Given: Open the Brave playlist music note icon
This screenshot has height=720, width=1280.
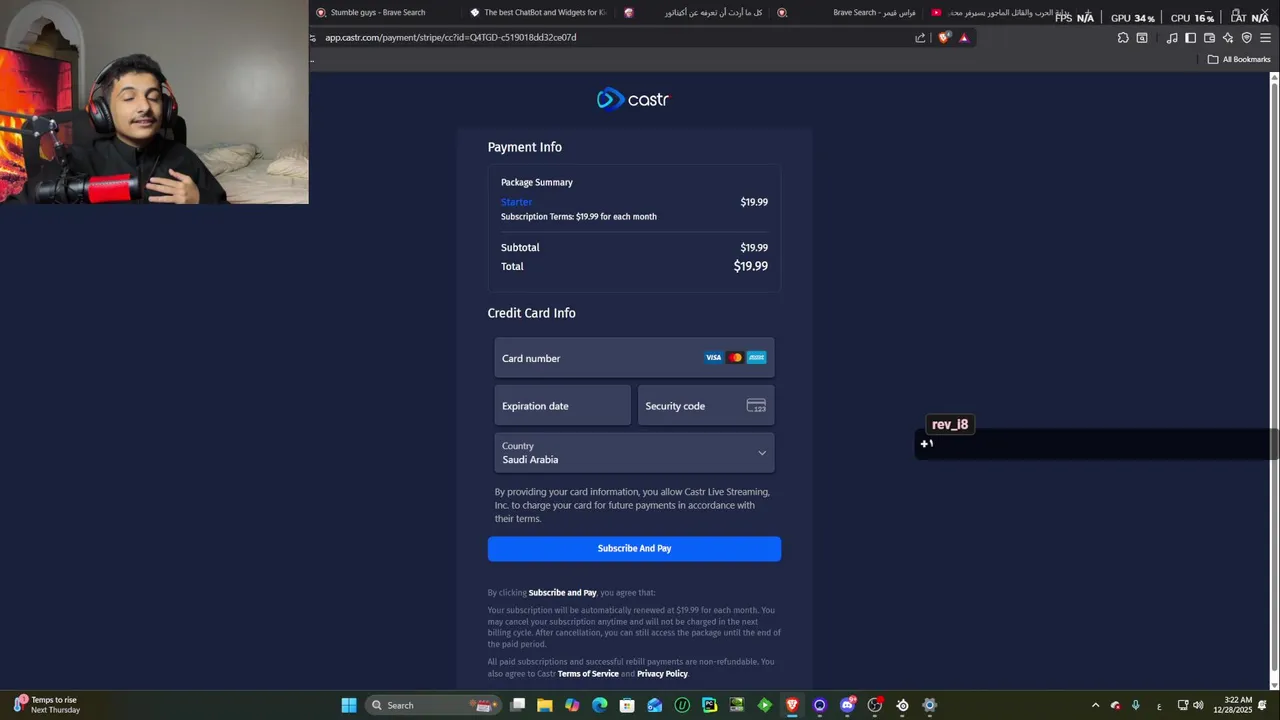Looking at the screenshot, I should (x=1172, y=38).
